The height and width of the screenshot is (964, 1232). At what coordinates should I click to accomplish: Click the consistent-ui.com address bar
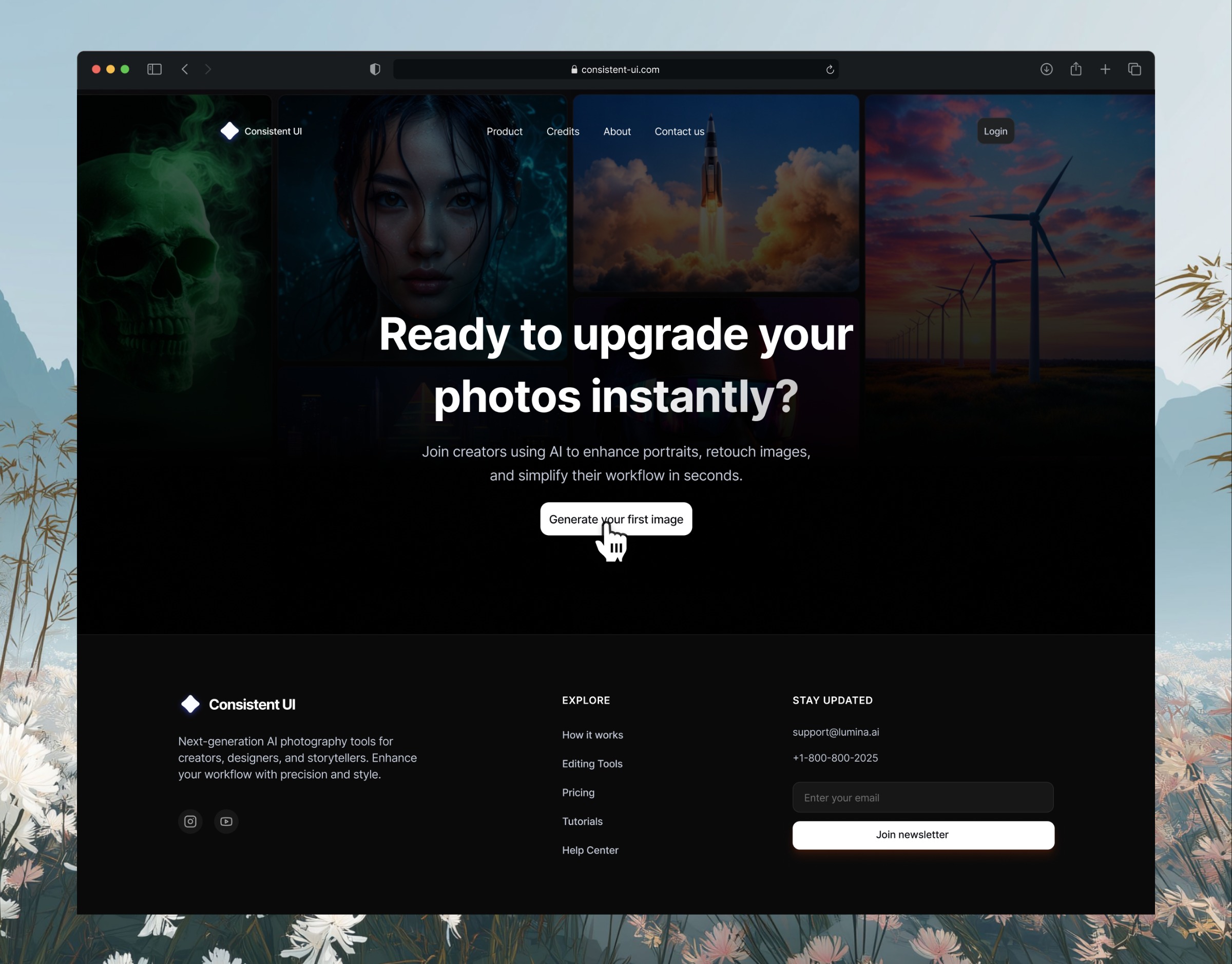[x=615, y=69]
